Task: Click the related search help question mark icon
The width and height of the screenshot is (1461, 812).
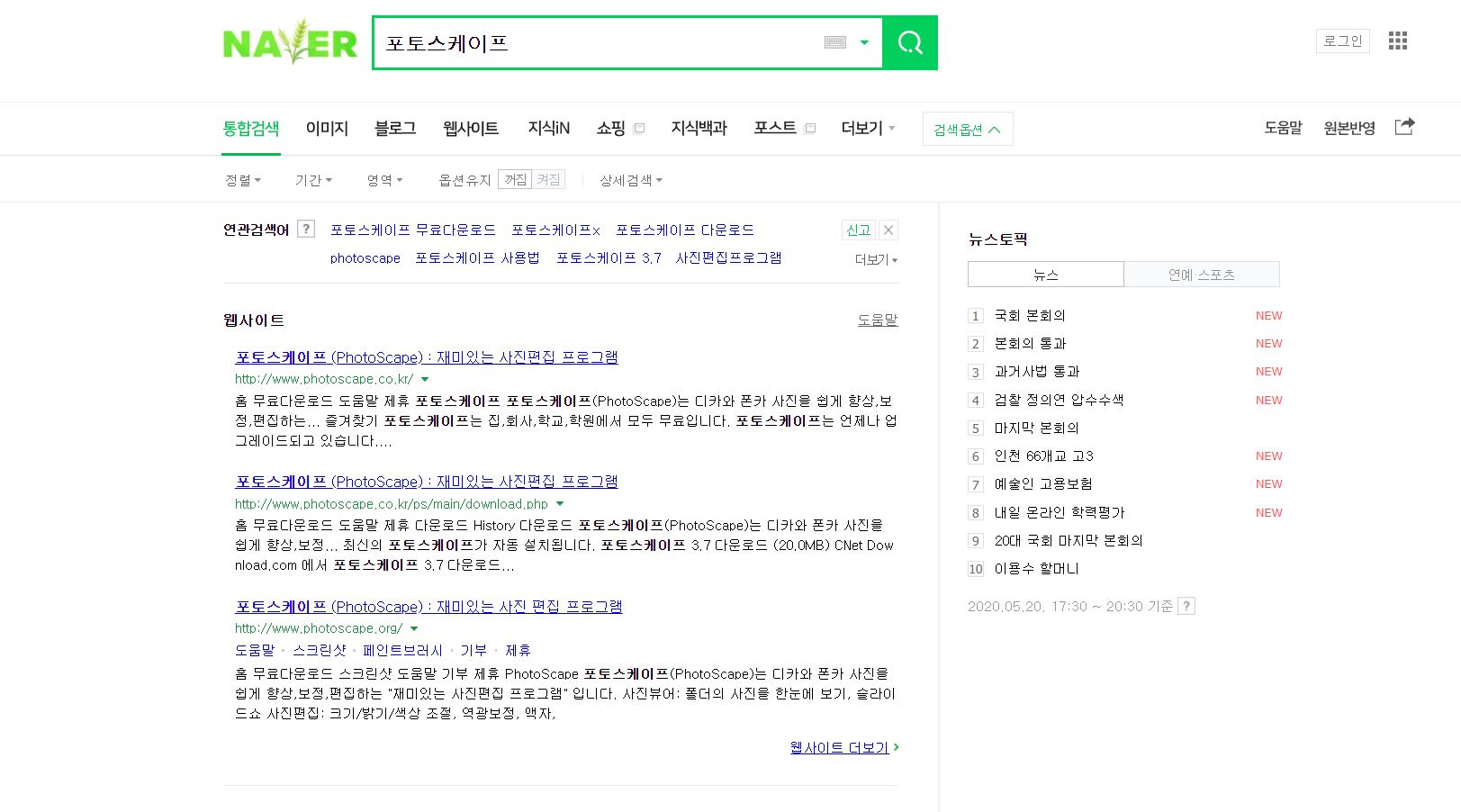Action: (x=306, y=229)
